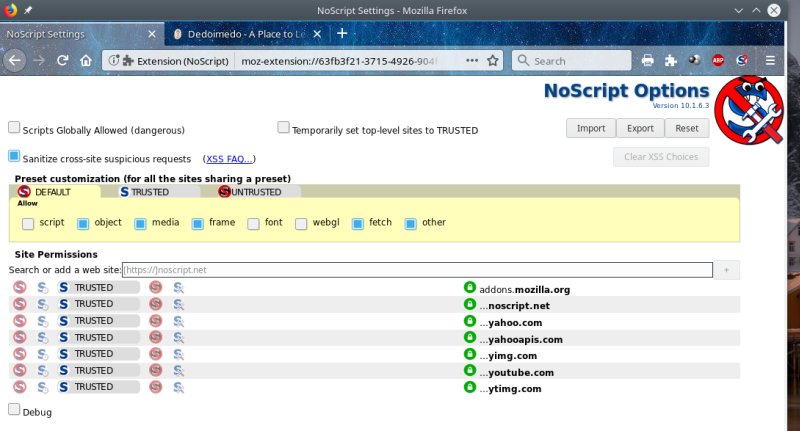Click the green lock beside ytimg.com
This screenshot has height=431, width=800.
pyautogui.click(x=469, y=386)
